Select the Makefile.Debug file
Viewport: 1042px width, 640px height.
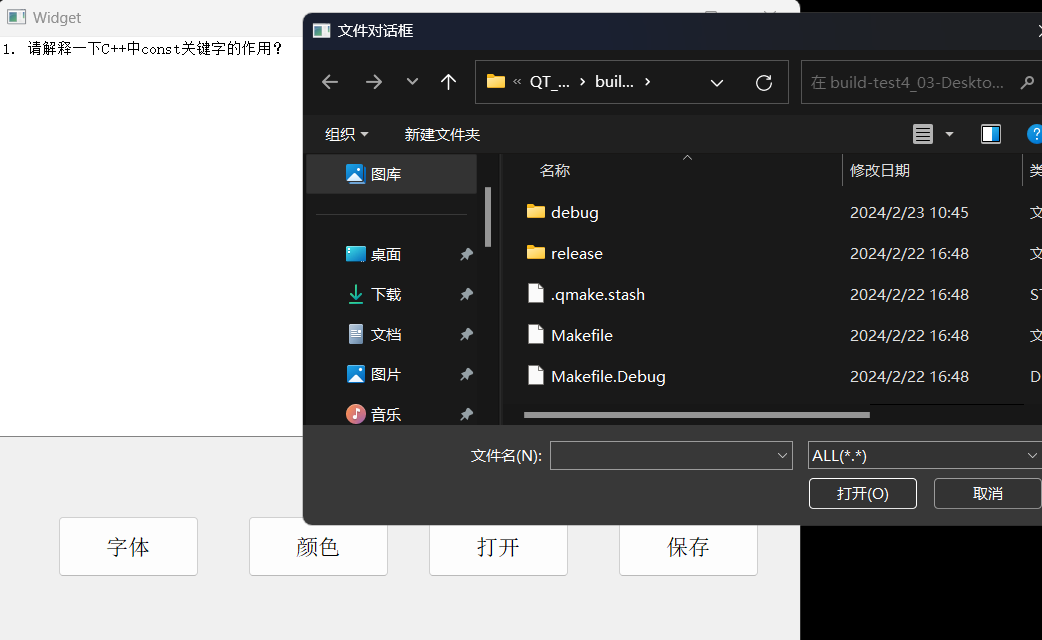(608, 376)
